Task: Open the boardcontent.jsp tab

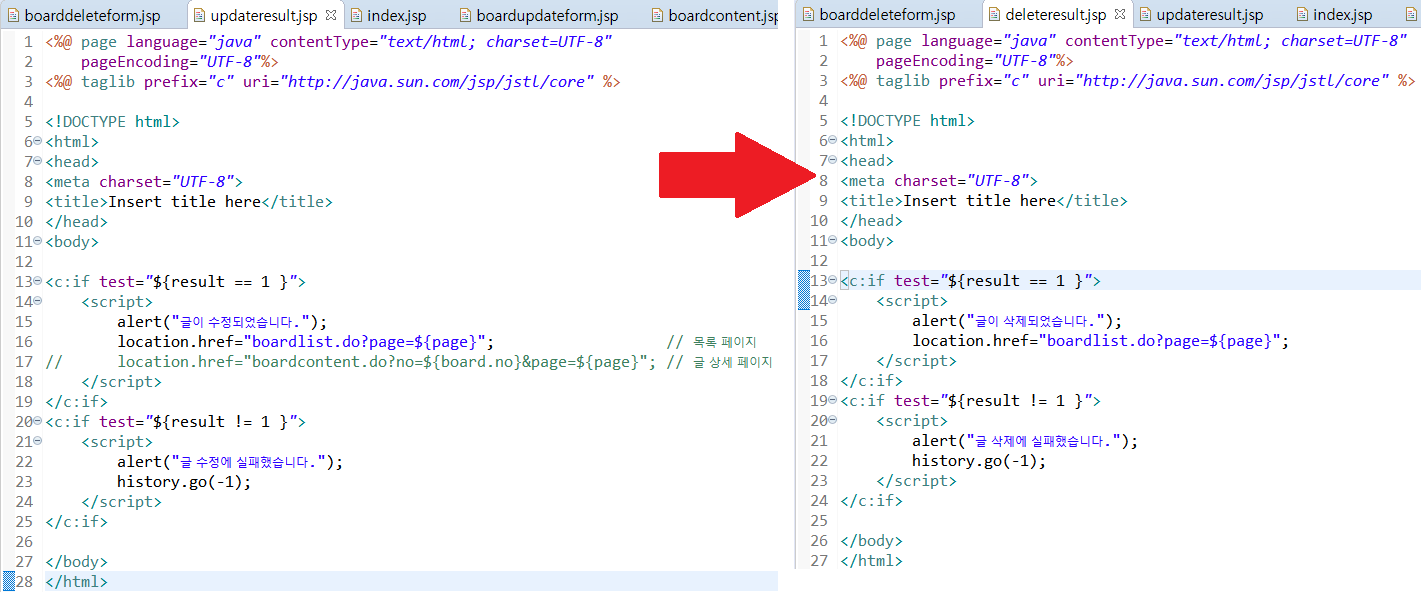Action: (712, 16)
